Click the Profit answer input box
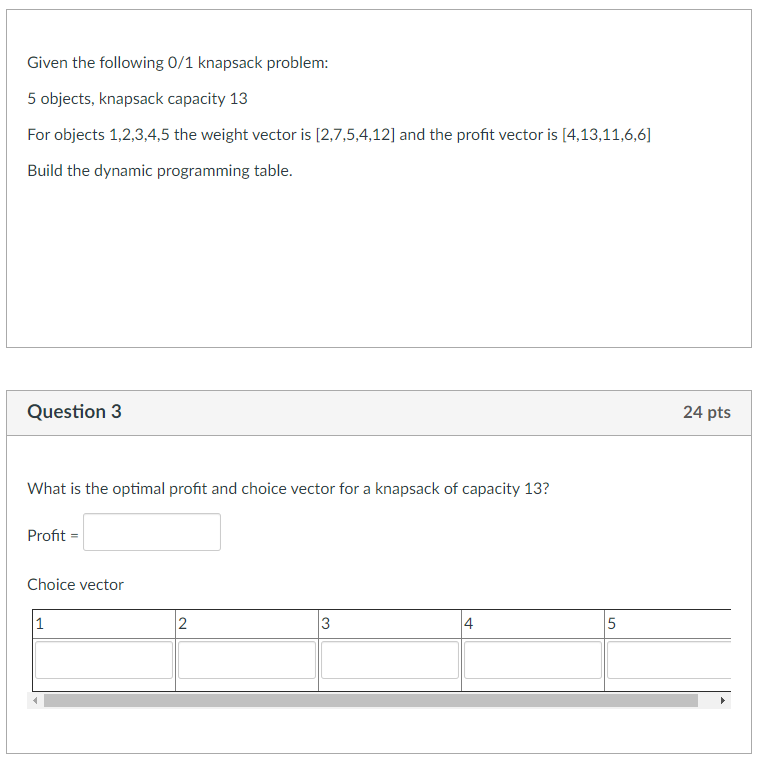Screen dimensions: 771x759 [x=152, y=532]
